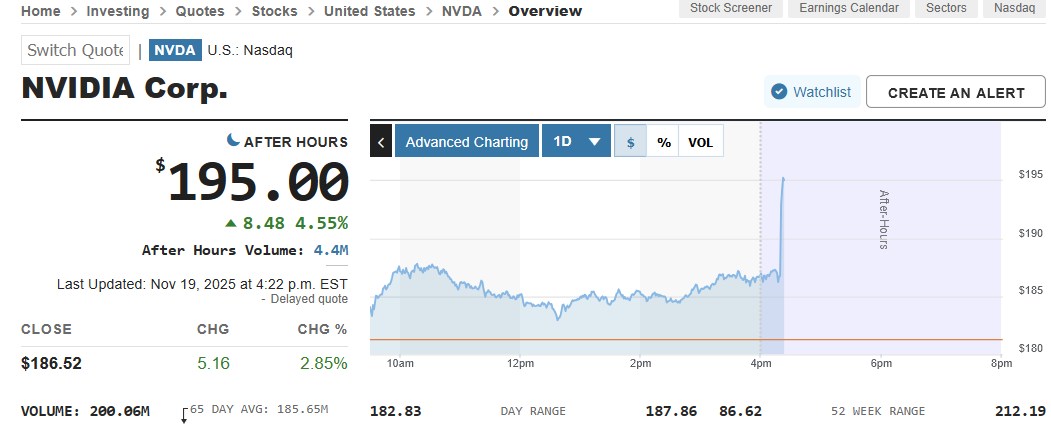Open the Stock Screener tab
This screenshot has height=424, width=1051.
click(731, 8)
